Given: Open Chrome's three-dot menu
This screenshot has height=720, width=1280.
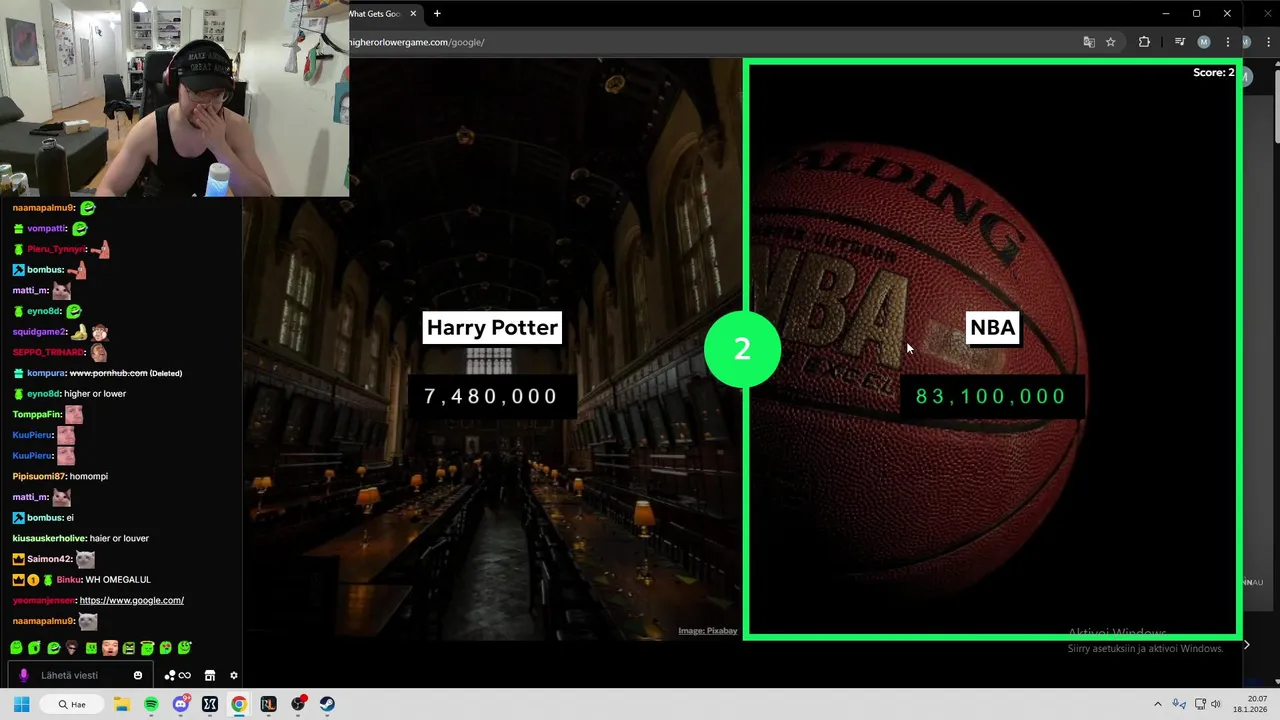Looking at the screenshot, I should (1228, 42).
